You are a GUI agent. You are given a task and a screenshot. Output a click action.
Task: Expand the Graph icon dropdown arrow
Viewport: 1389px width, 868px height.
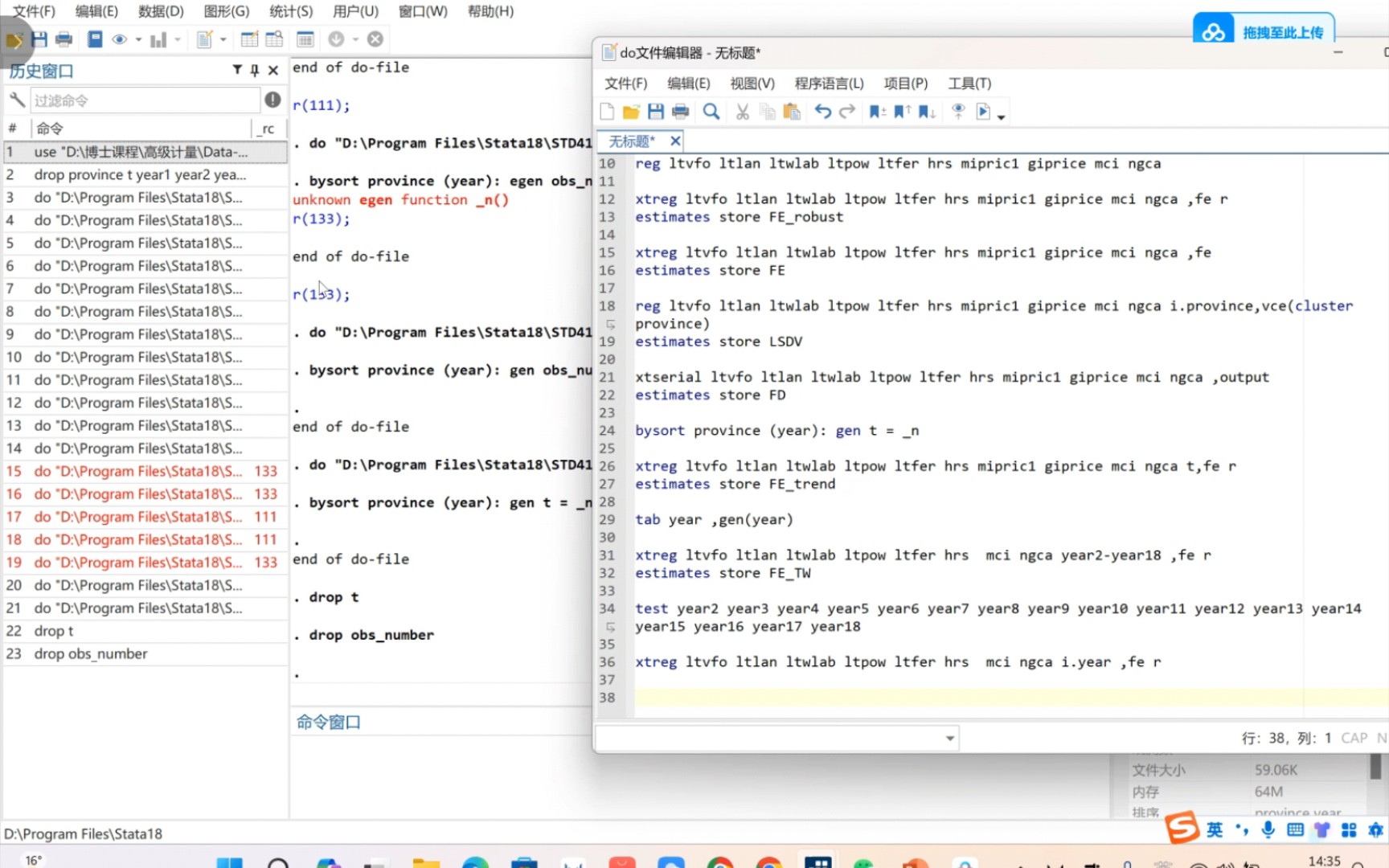pos(178,39)
